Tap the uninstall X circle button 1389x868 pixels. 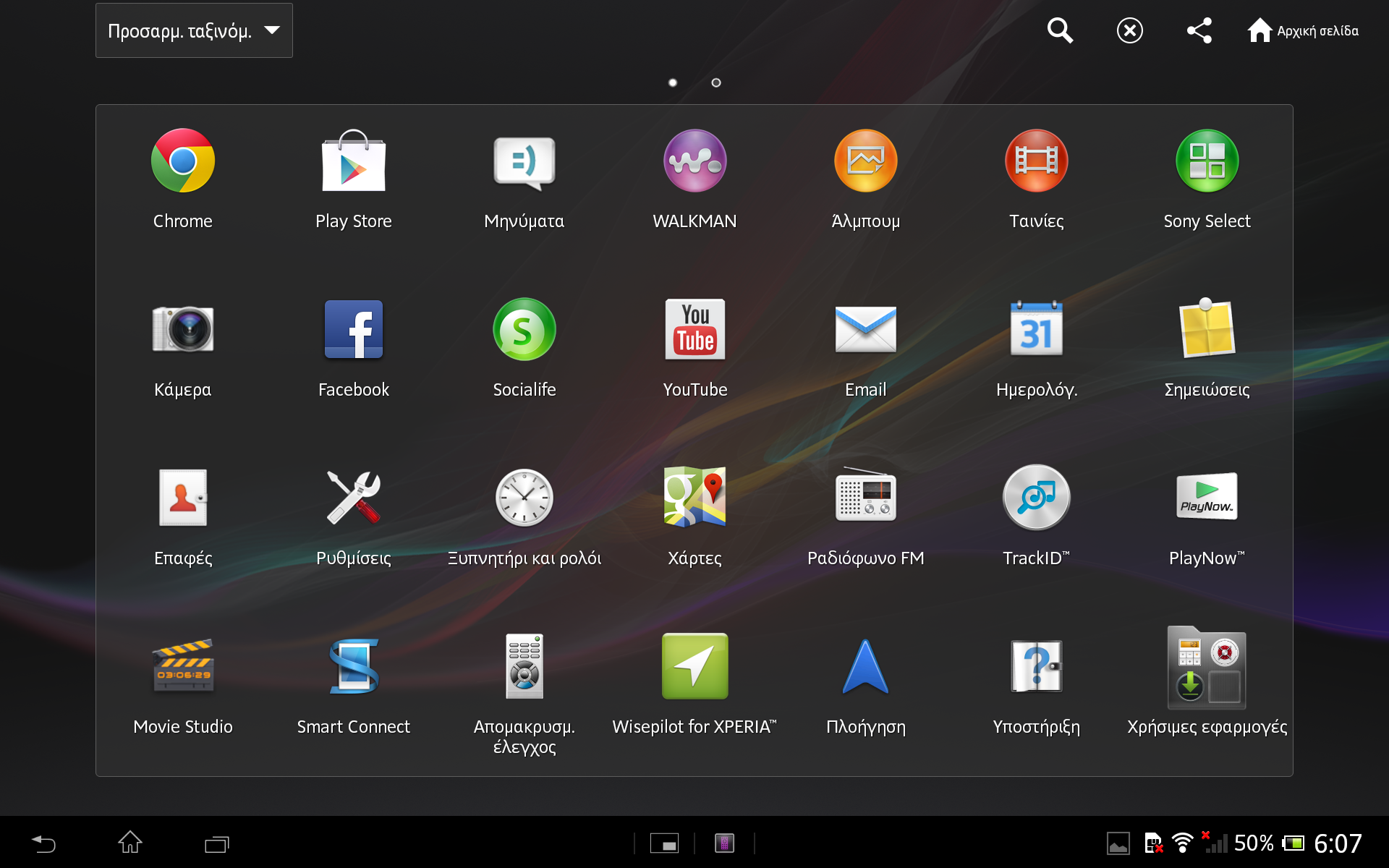coord(1129,30)
